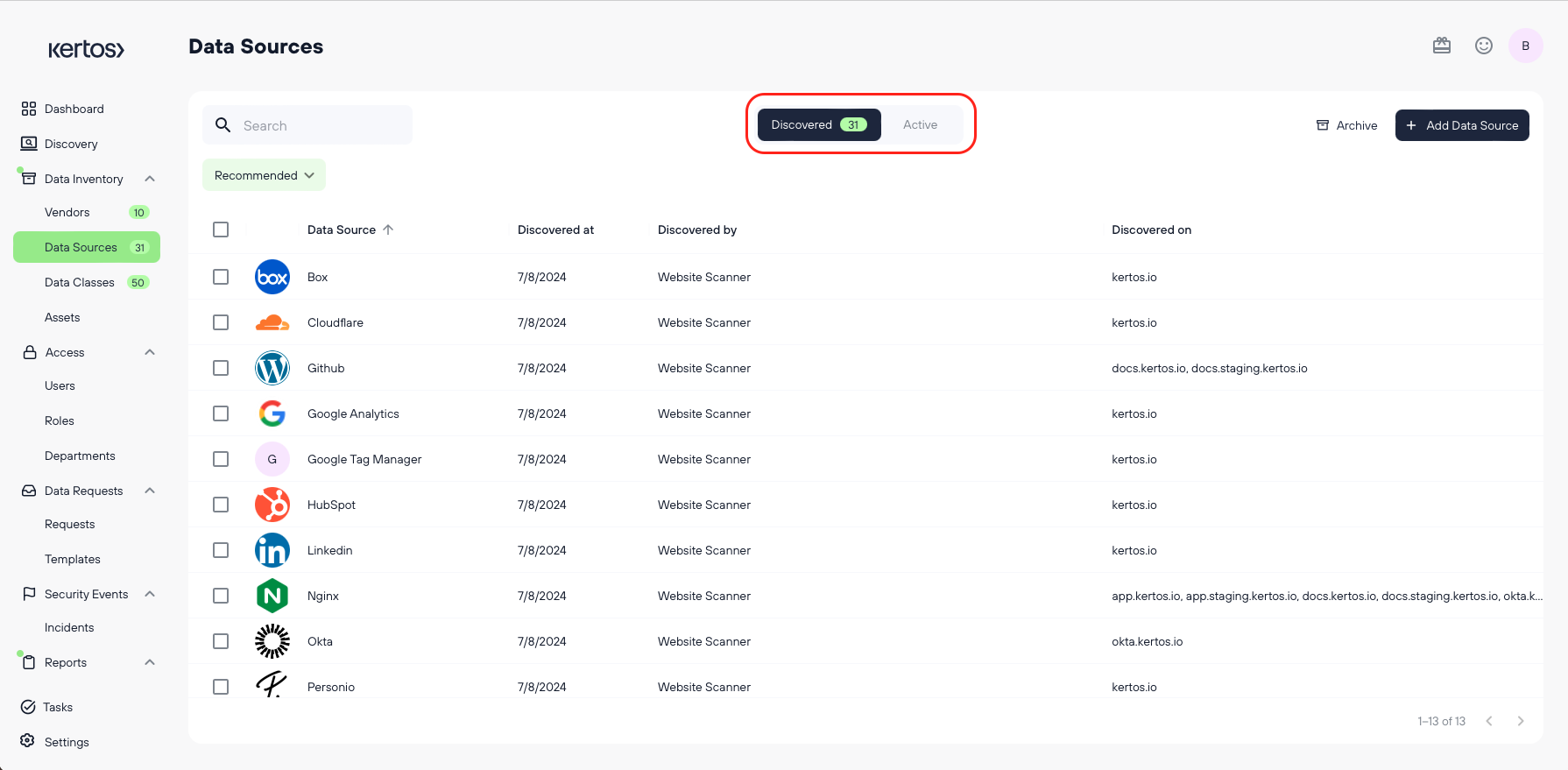This screenshot has width=1568, height=770.
Task: Check the Github row checkbox
Action: click(x=221, y=368)
